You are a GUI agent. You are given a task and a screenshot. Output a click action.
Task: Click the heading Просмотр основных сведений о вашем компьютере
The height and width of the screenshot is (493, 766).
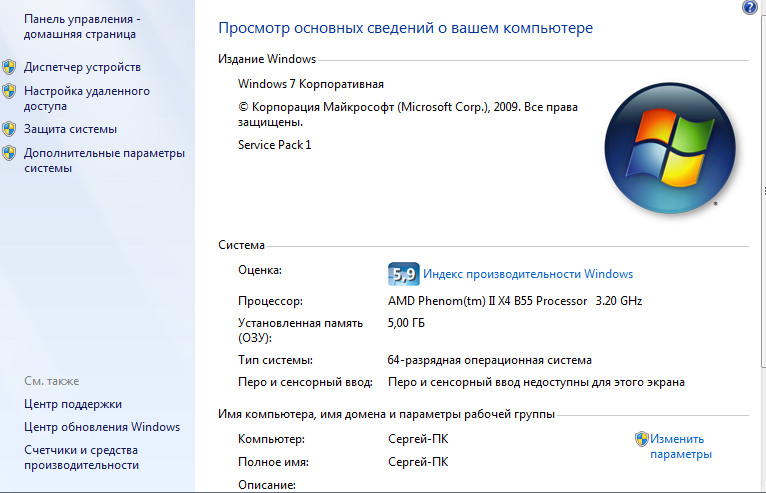click(405, 28)
